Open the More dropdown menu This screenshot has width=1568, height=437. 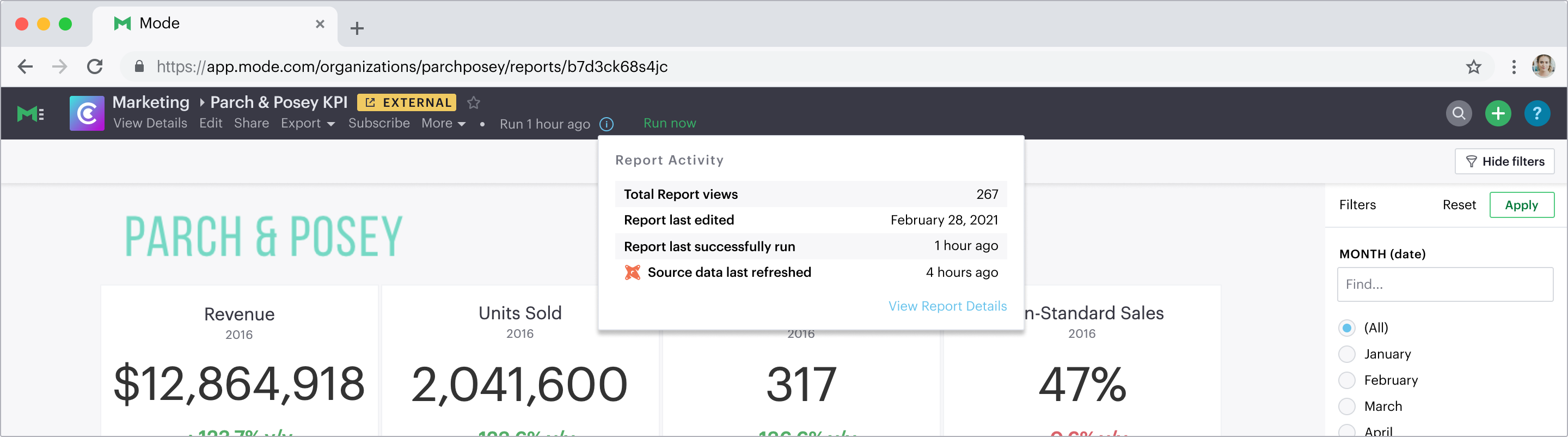pyautogui.click(x=443, y=123)
